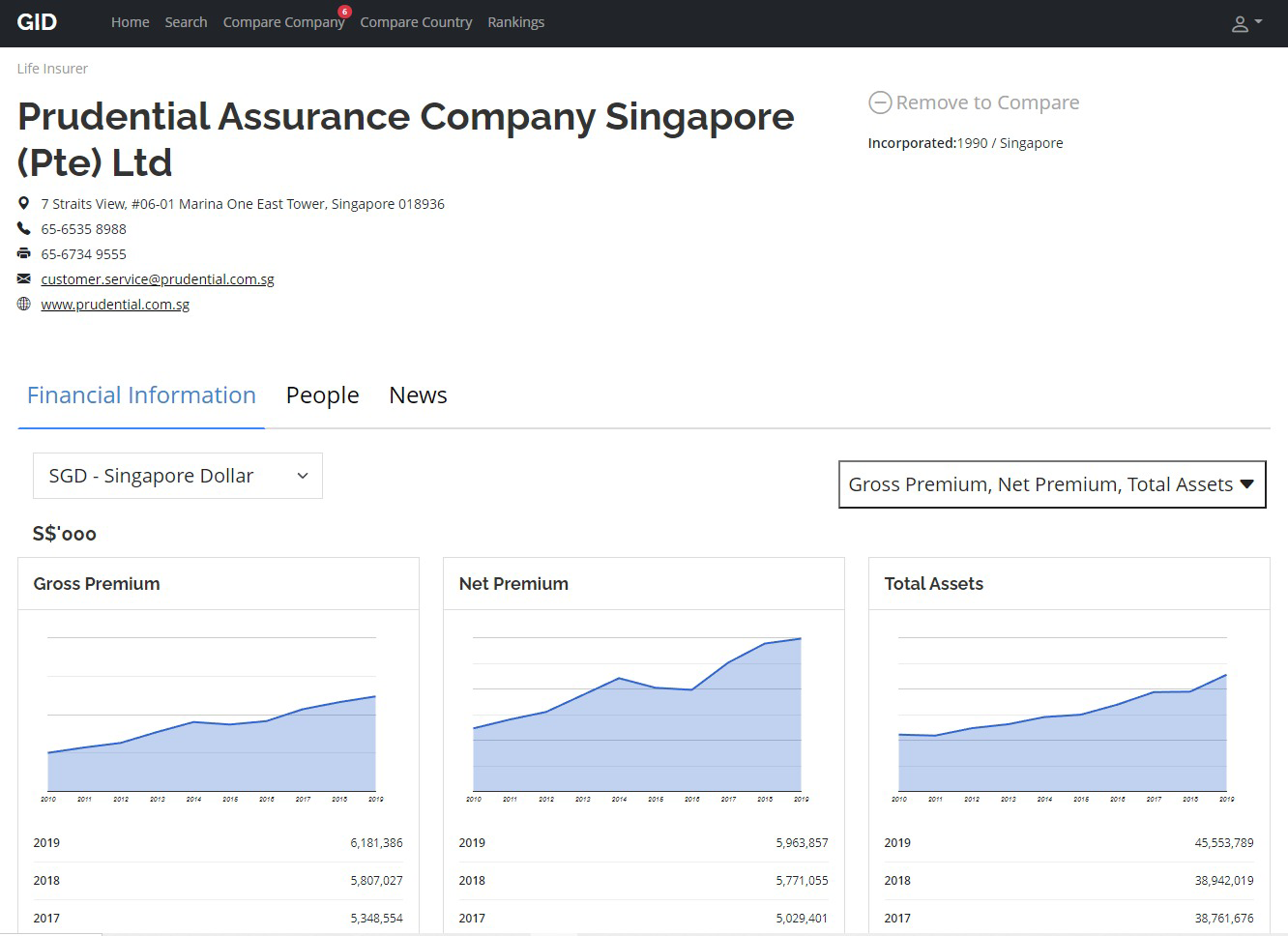Click Net Premium 2017 value 5,029,401
Viewport: 1288px width, 936px height.
click(802, 919)
